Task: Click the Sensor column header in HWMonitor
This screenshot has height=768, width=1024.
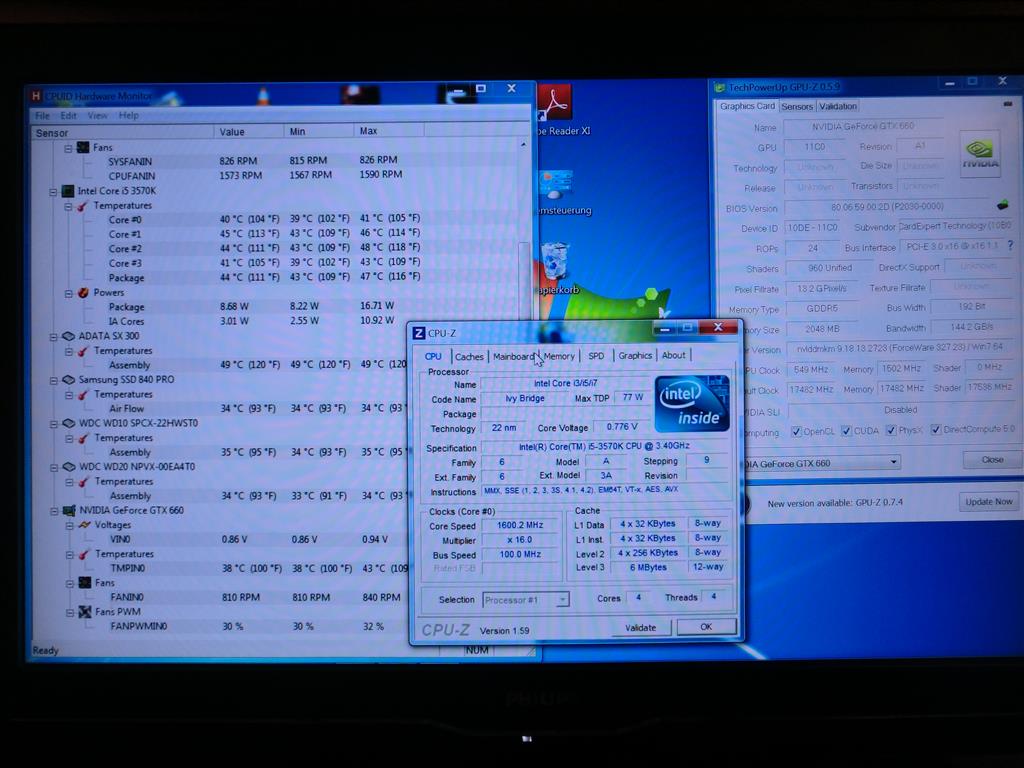Action: pyautogui.click(x=123, y=133)
